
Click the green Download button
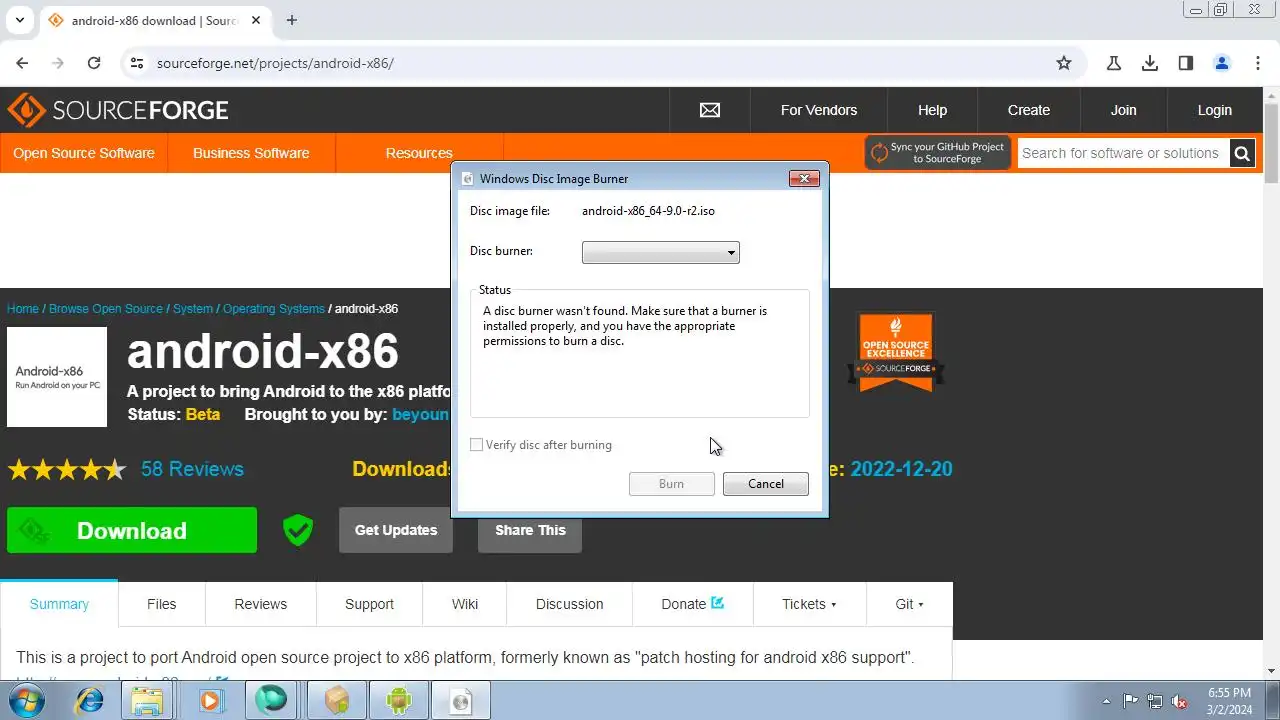coord(132,530)
